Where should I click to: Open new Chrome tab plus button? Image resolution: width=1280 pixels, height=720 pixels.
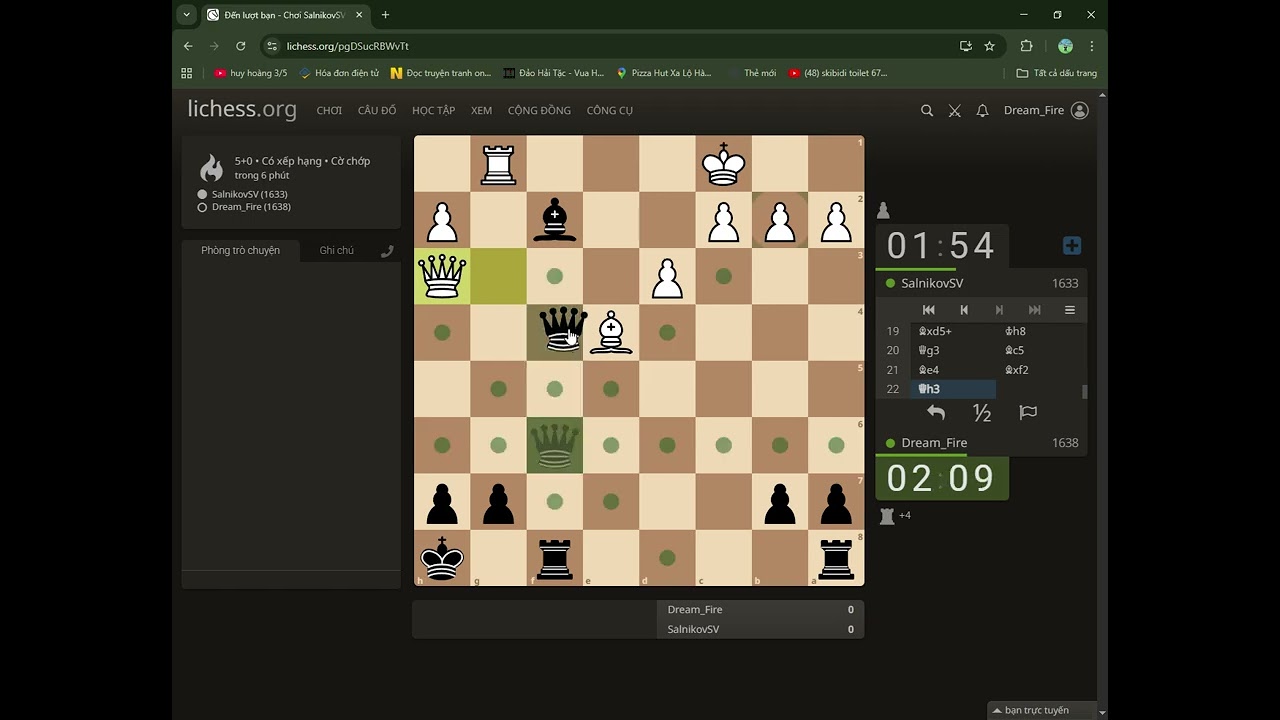coord(385,15)
